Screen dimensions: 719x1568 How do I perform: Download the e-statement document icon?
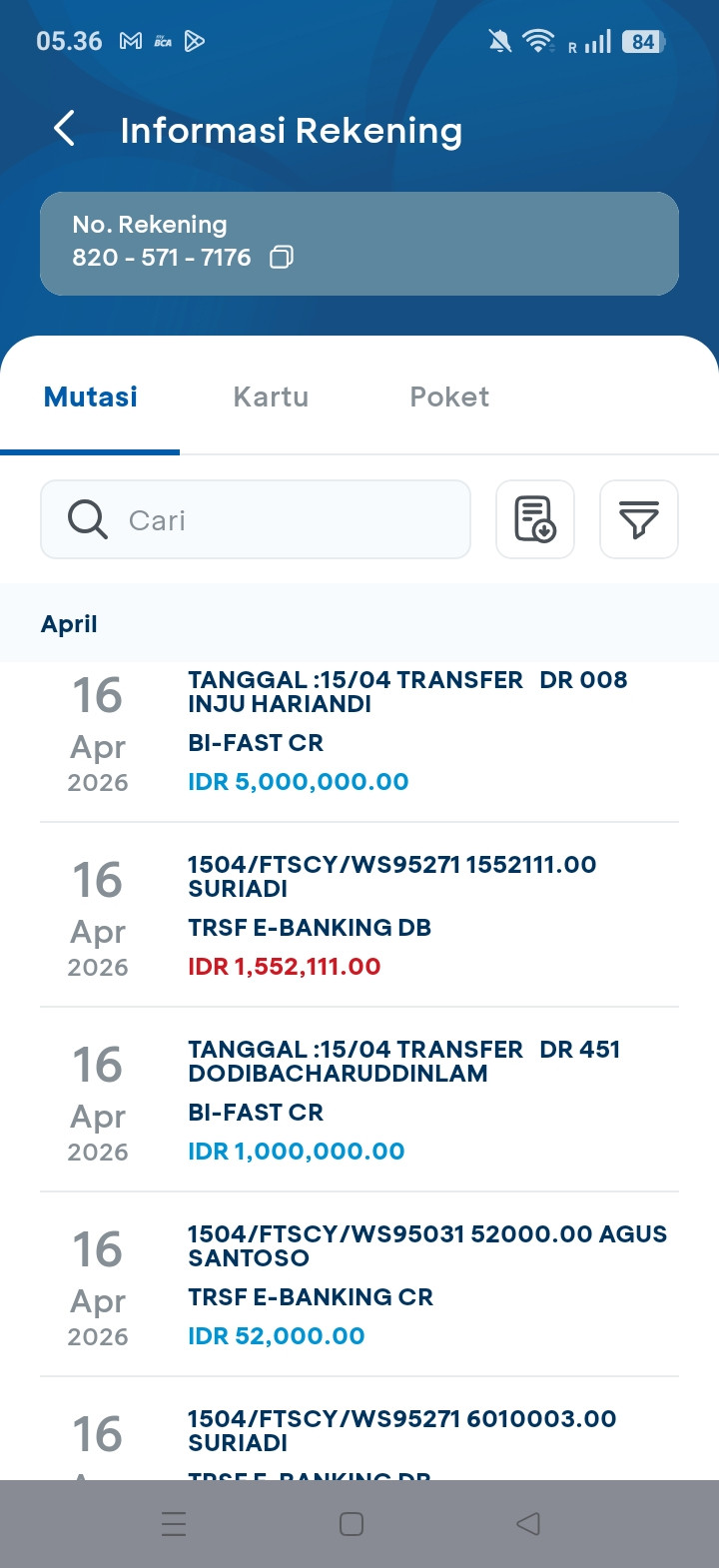(x=535, y=519)
